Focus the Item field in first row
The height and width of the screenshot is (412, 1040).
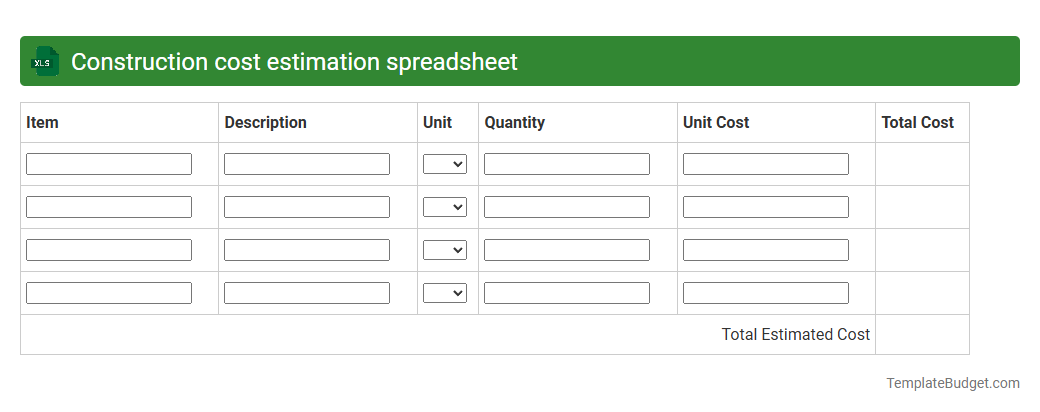[x=109, y=164]
